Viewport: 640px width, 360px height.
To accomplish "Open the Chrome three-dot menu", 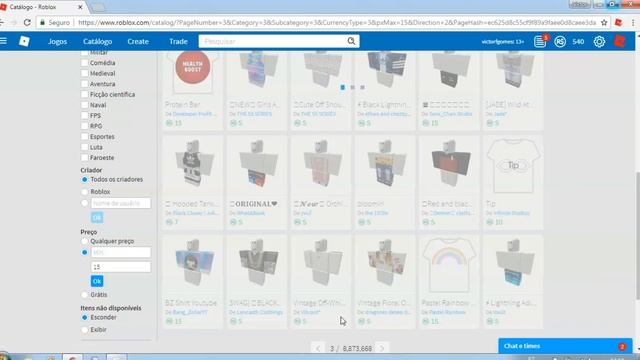I will (633, 22).
